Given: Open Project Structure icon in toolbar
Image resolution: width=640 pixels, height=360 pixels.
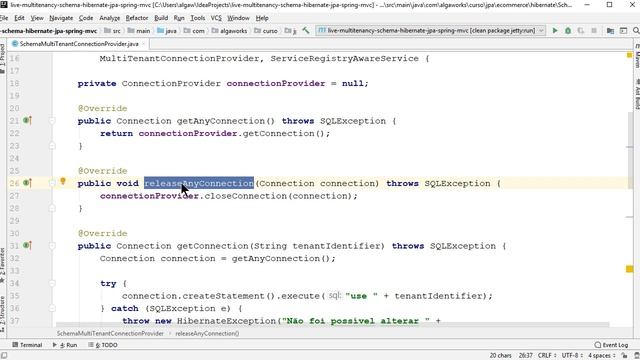Looking at the screenshot, I should [610, 31].
